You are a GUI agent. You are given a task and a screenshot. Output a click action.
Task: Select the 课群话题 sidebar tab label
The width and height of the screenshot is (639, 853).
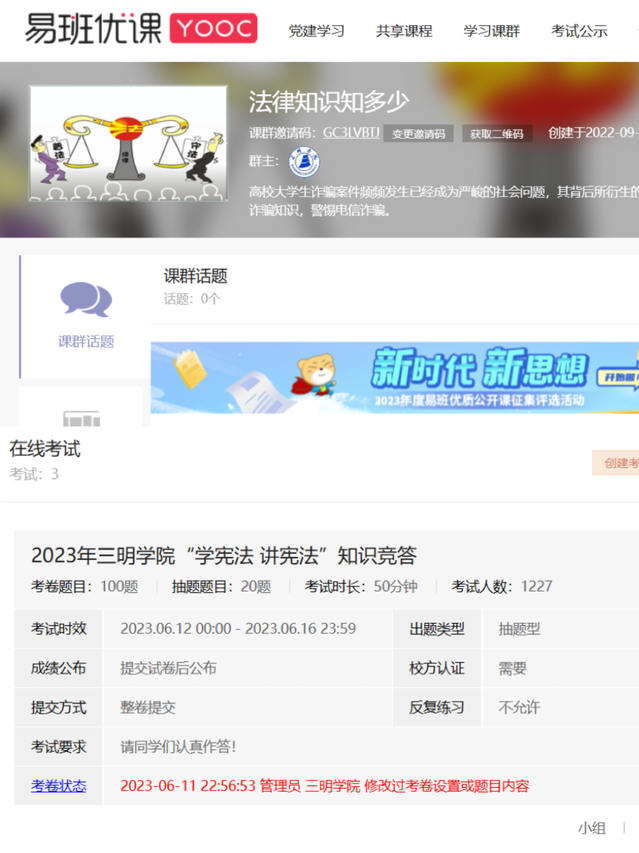pyautogui.click(x=85, y=342)
